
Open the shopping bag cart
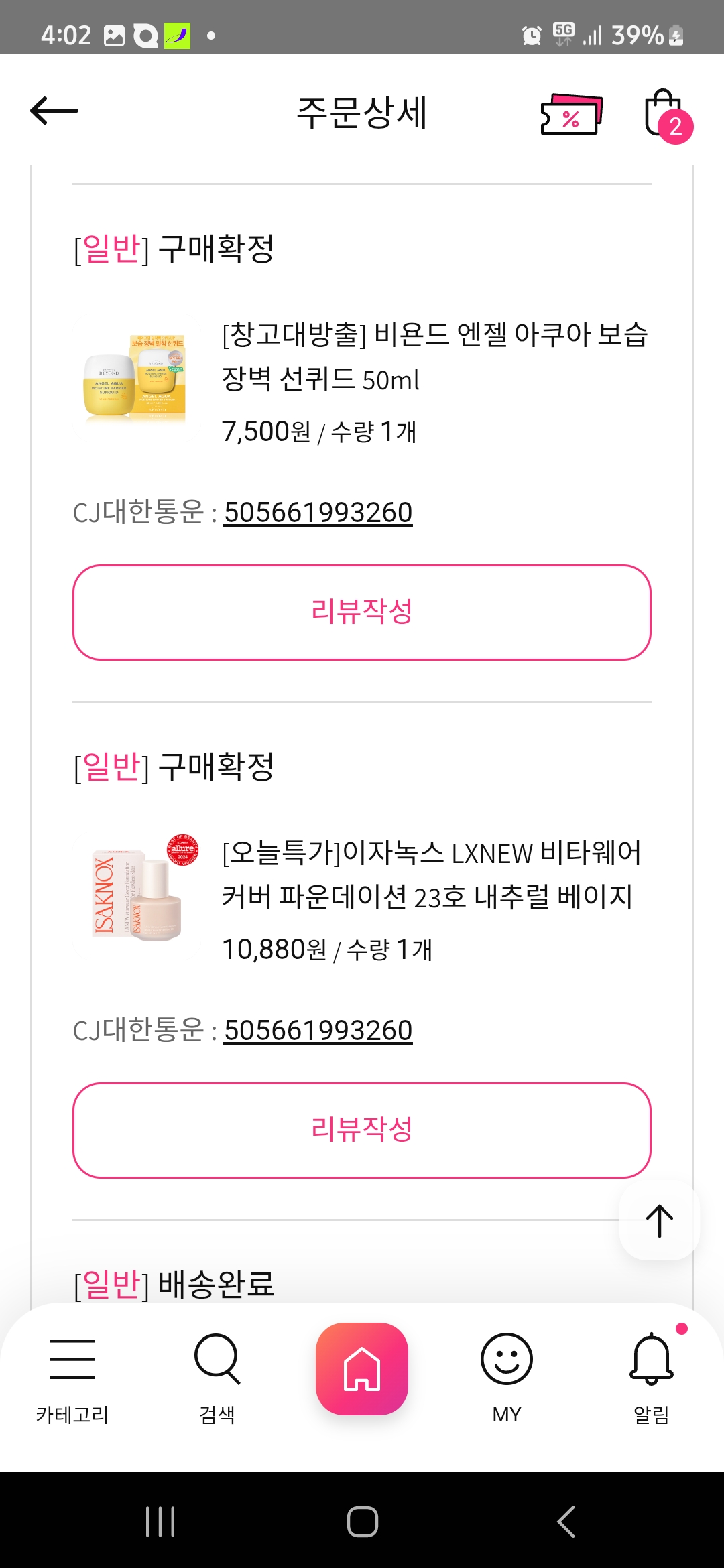[665, 115]
